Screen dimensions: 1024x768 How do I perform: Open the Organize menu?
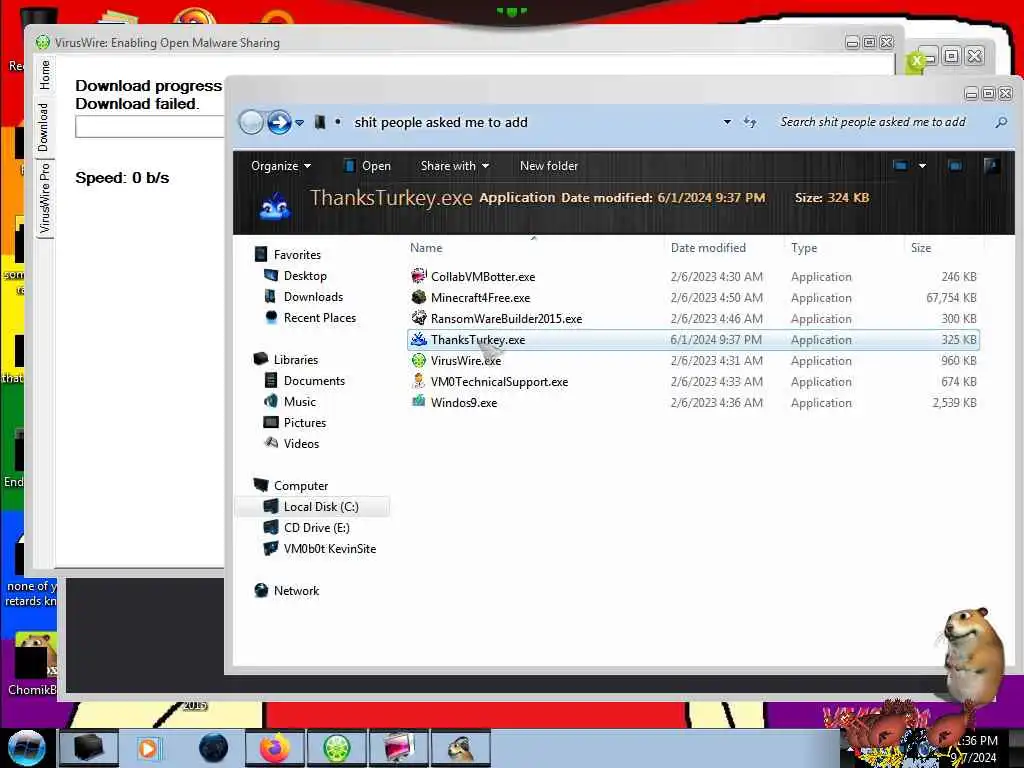tap(281, 166)
